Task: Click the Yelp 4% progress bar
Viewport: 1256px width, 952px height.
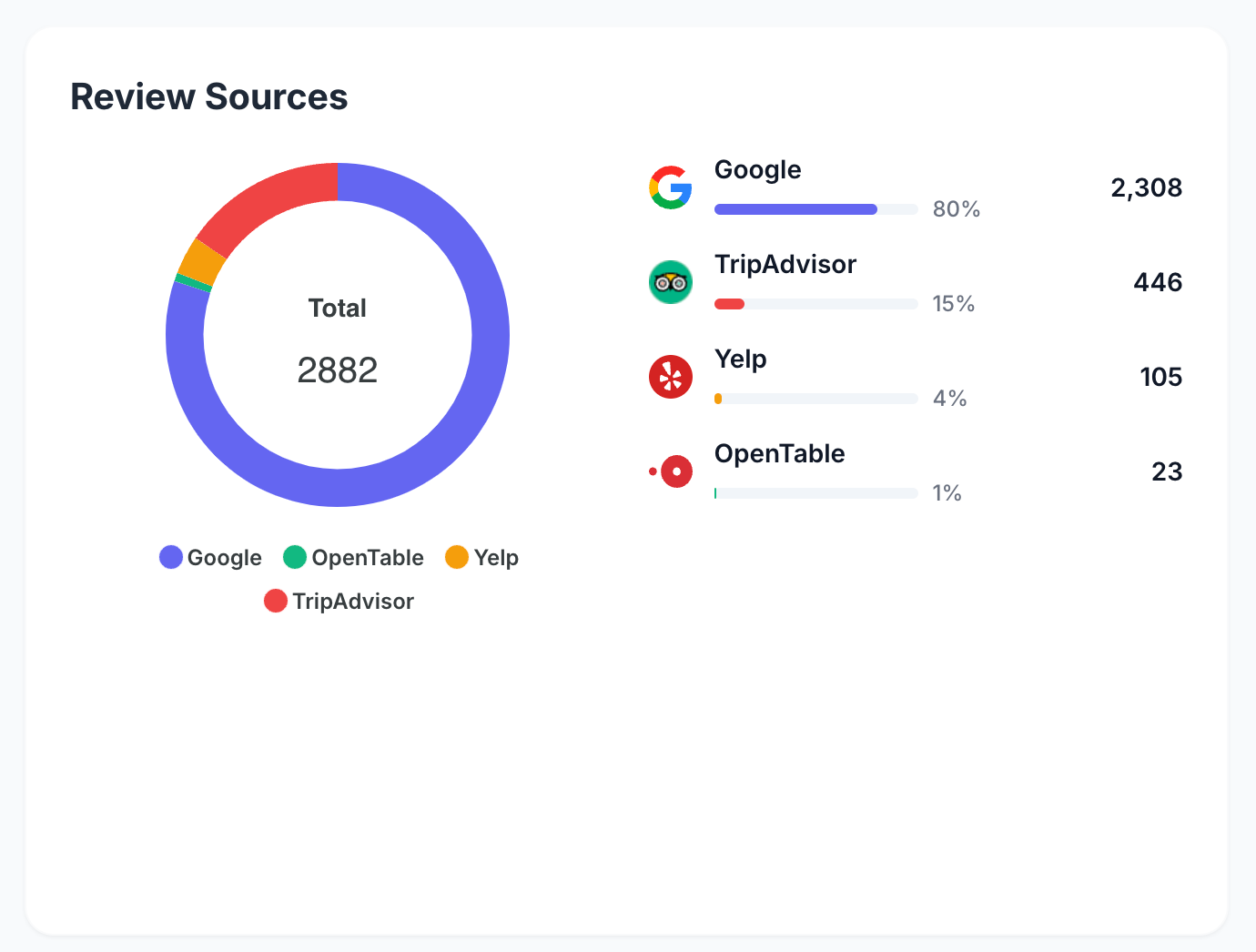Action: point(815,399)
